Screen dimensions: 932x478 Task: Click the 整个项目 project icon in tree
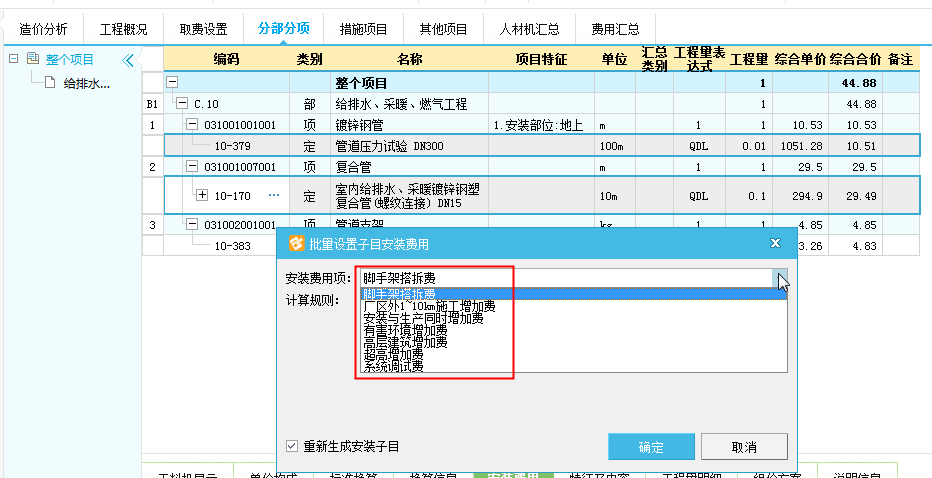[33, 60]
